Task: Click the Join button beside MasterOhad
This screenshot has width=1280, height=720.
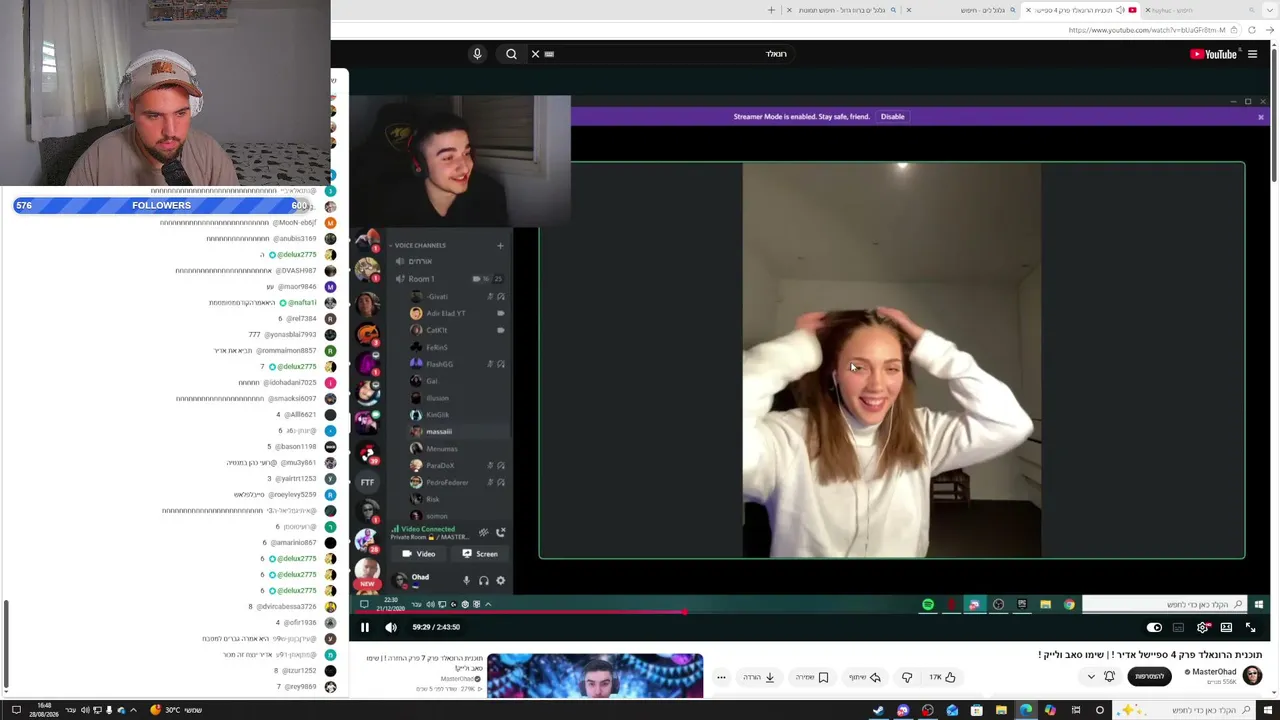Action: click(x=1149, y=677)
